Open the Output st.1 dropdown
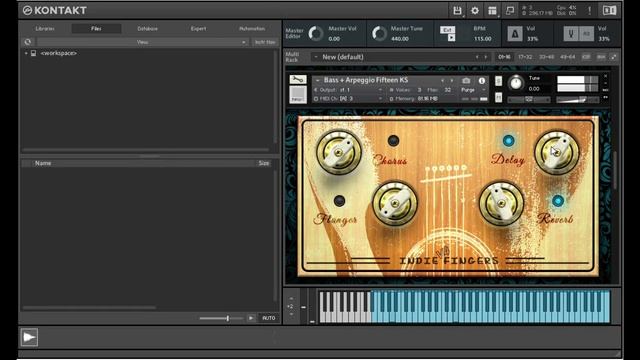Image resolution: width=640 pixels, height=360 pixels. tap(348, 90)
